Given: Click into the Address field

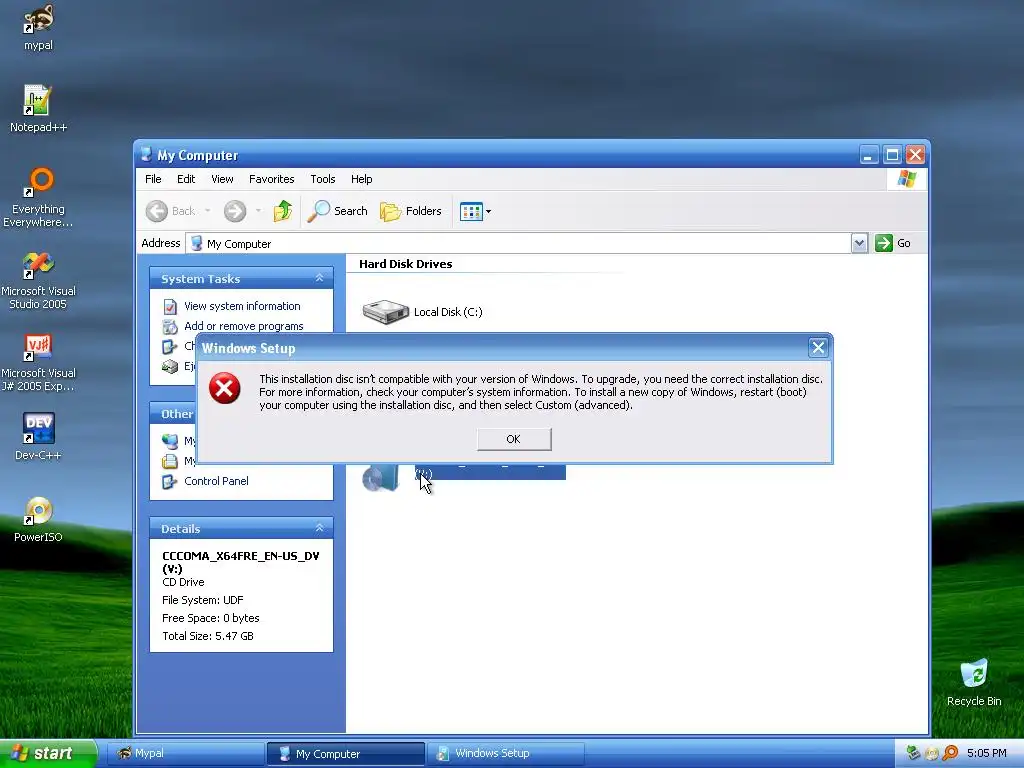Looking at the screenshot, I should [x=518, y=244].
